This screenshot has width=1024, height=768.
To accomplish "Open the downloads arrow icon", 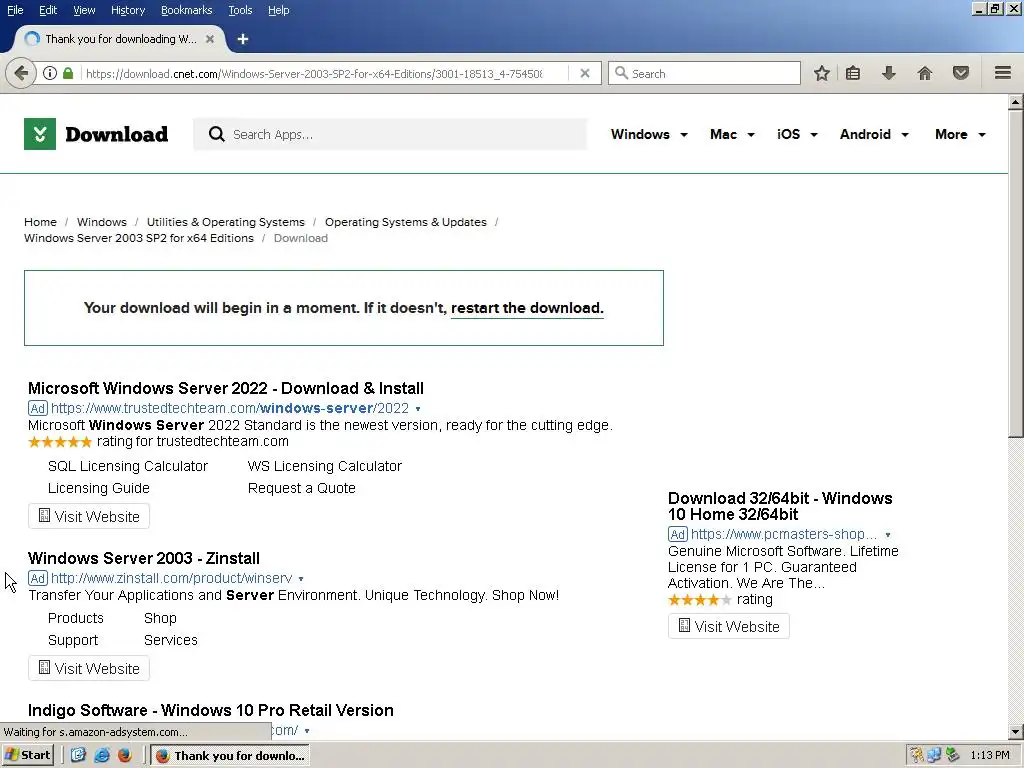I will [889, 73].
